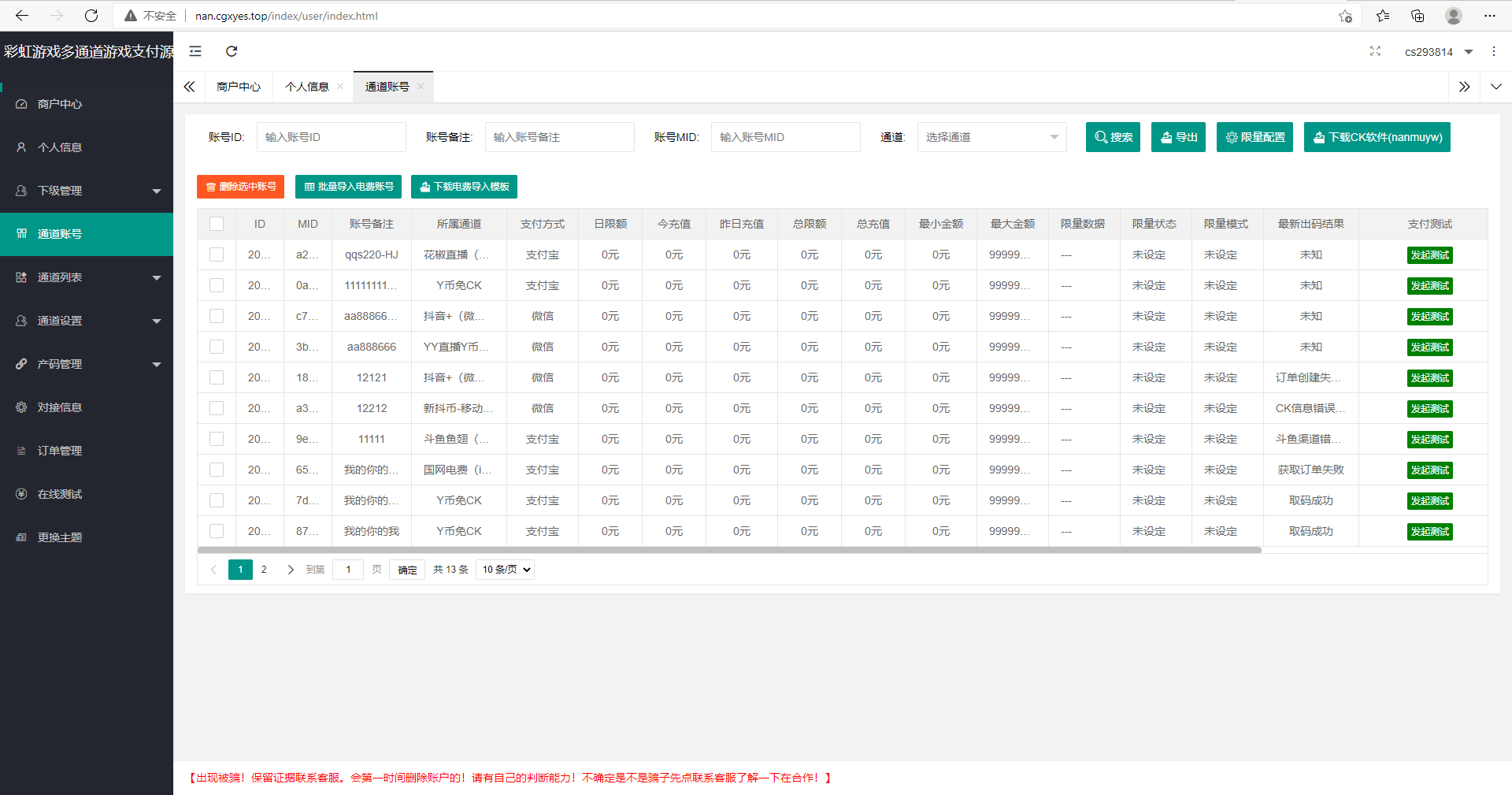Screen dimensions: 1512x795
Task: Open the vertical three-dot more menu
Action: point(1493,51)
